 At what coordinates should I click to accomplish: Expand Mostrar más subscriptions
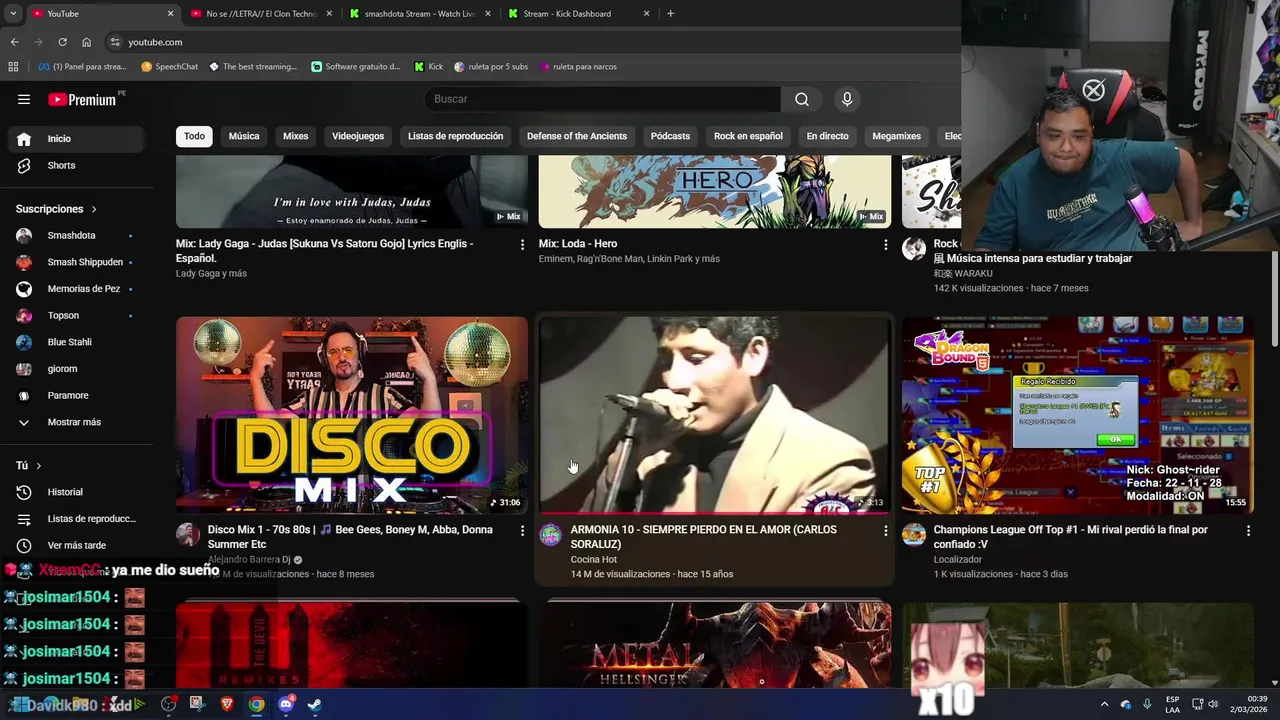(77, 422)
